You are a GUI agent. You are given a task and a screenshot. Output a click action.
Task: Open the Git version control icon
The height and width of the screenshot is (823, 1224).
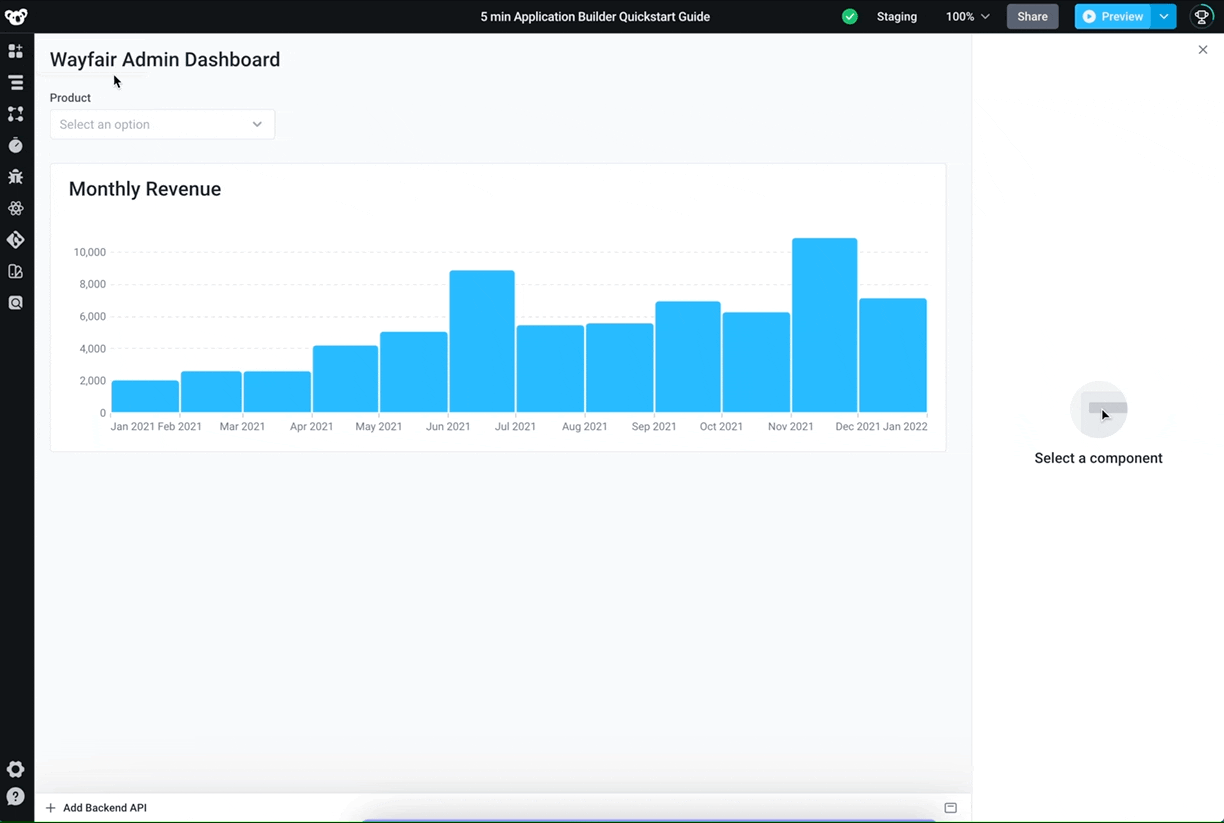pos(16,240)
